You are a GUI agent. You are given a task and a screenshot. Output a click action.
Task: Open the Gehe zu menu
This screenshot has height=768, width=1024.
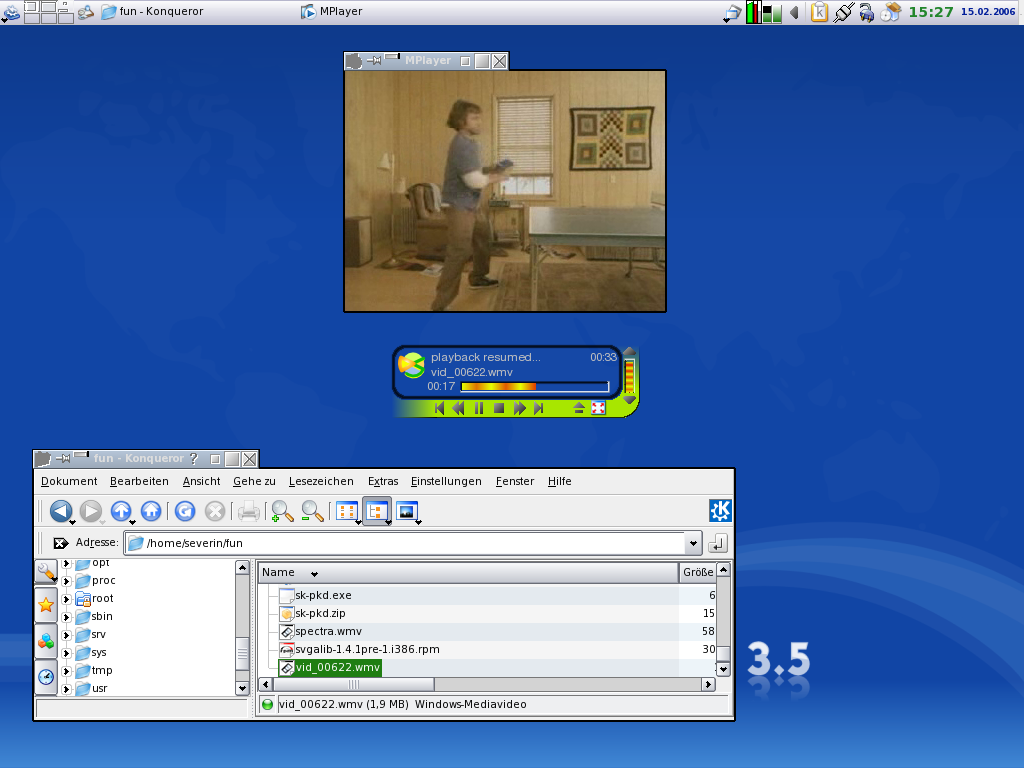[254, 481]
